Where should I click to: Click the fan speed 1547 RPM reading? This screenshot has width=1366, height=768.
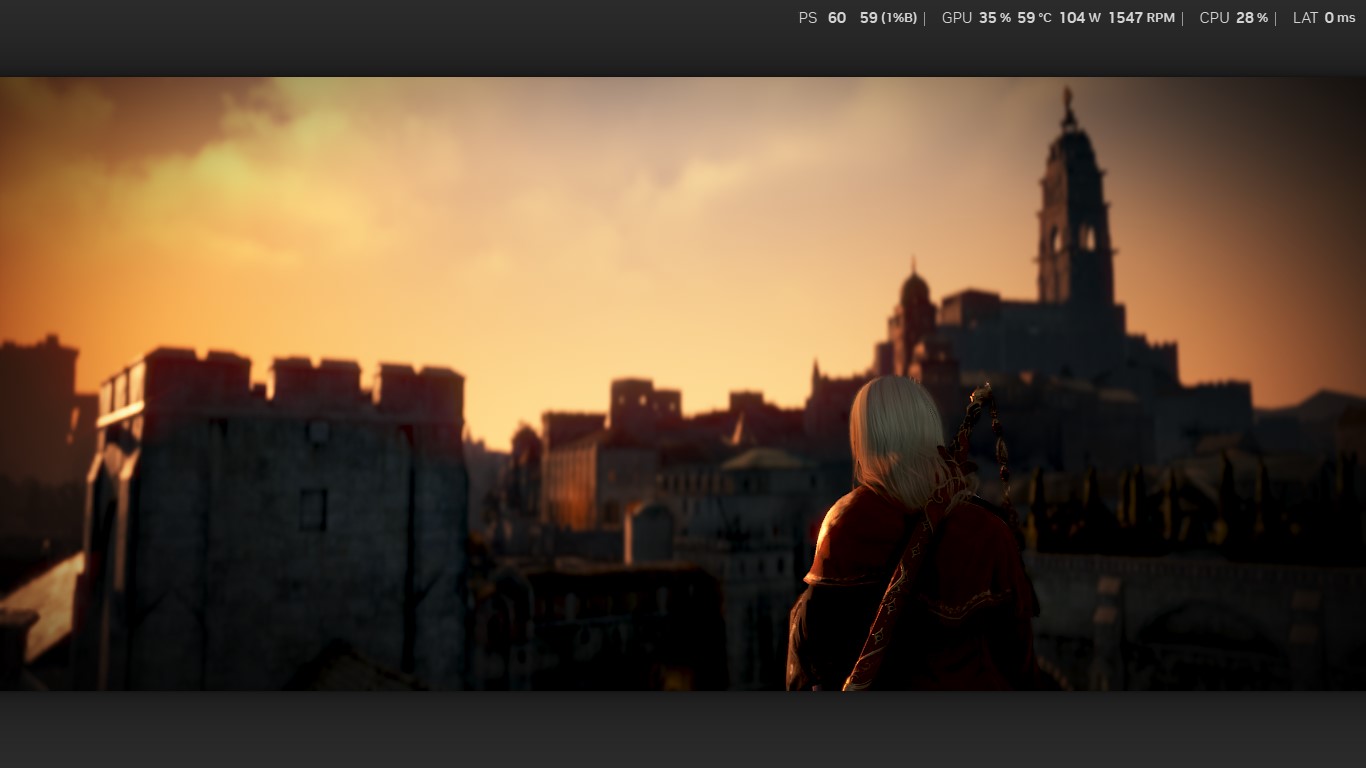(1141, 18)
